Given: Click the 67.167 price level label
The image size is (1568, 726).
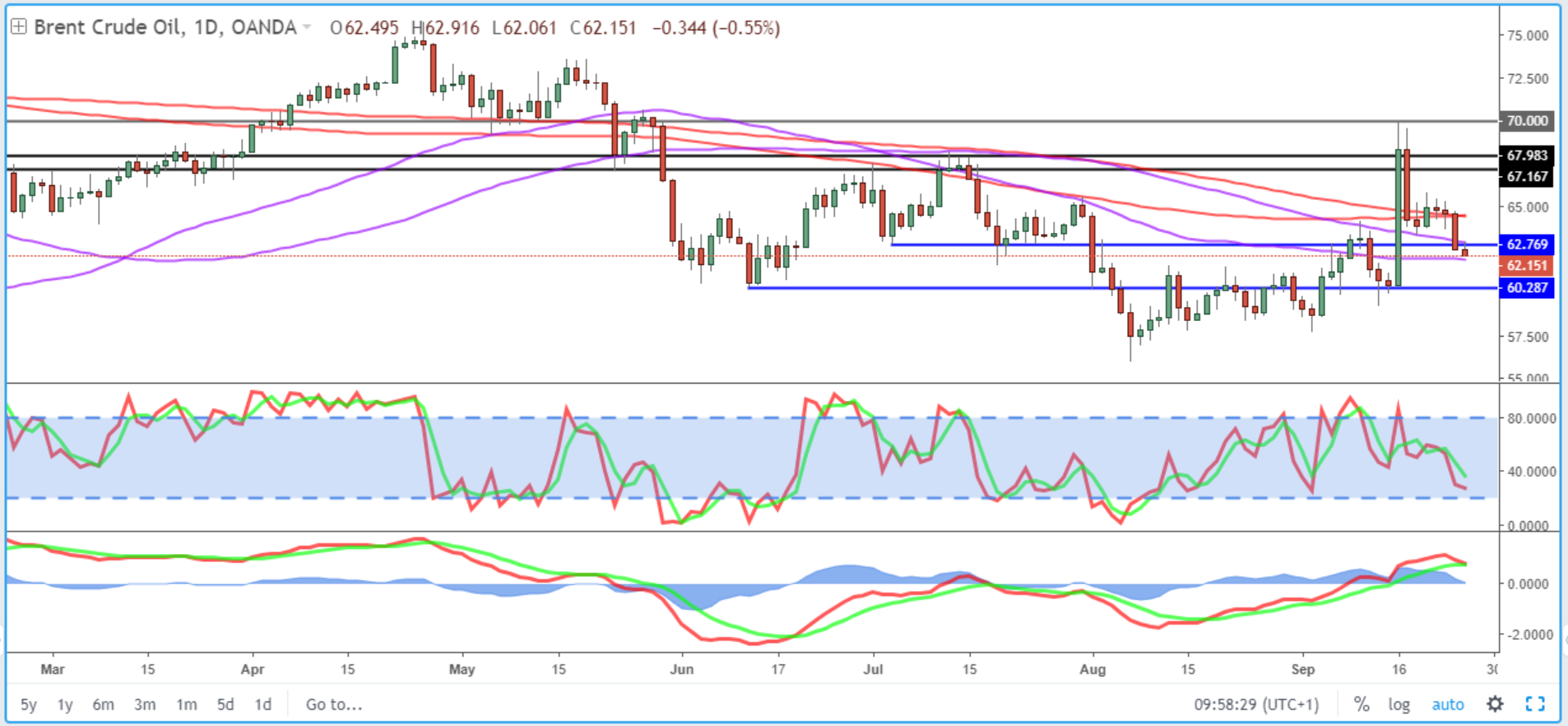Looking at the screenshot, I should pos(1527,176).
